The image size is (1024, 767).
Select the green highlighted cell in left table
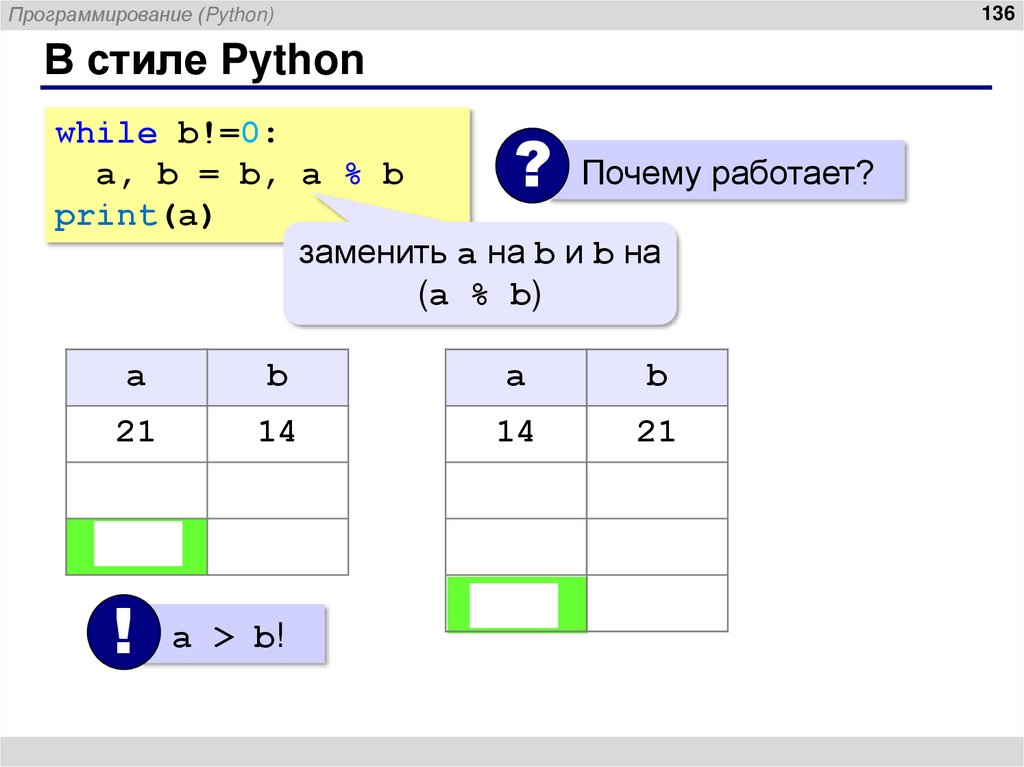pyautogui.click(x=136, y=546)
